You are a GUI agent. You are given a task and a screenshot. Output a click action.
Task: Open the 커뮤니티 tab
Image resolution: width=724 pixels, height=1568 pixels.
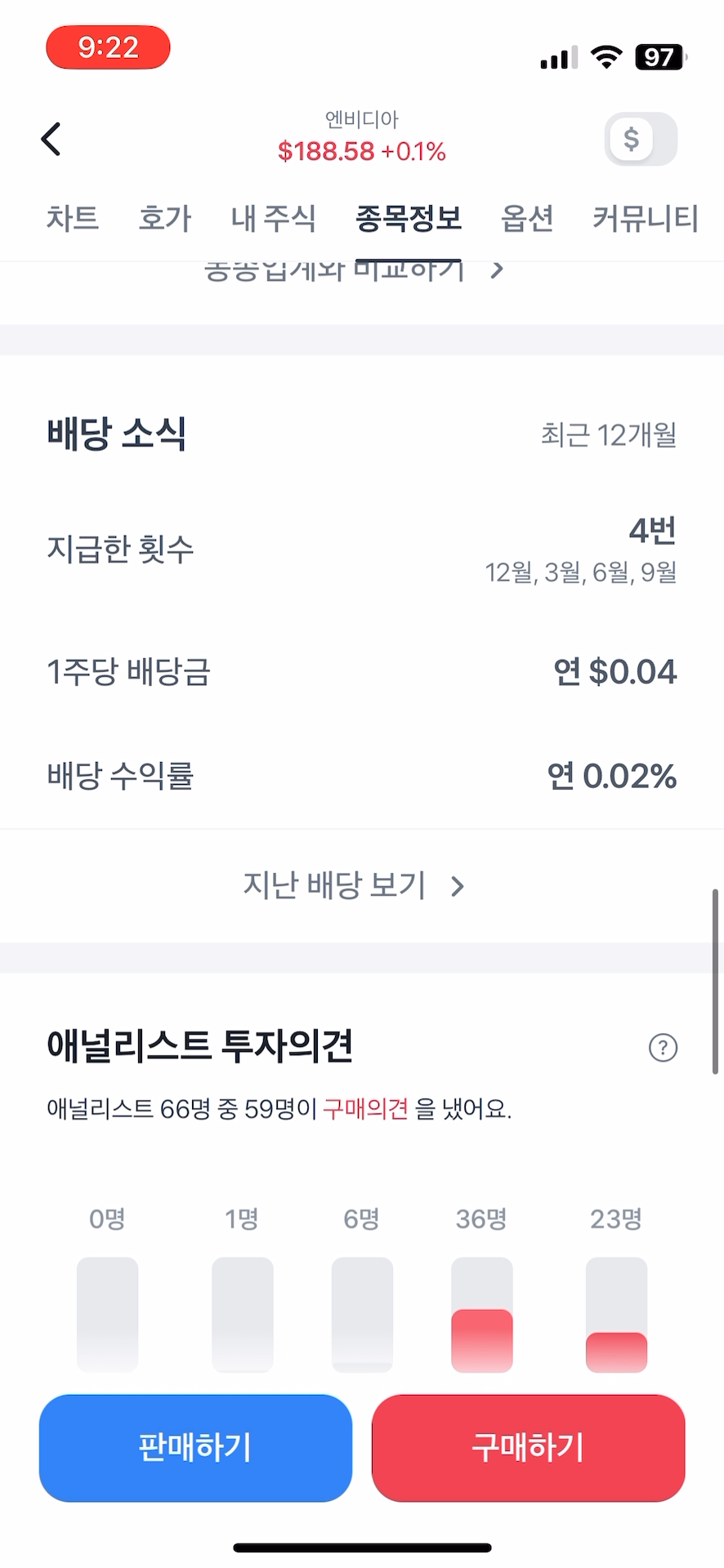[646, 218]
